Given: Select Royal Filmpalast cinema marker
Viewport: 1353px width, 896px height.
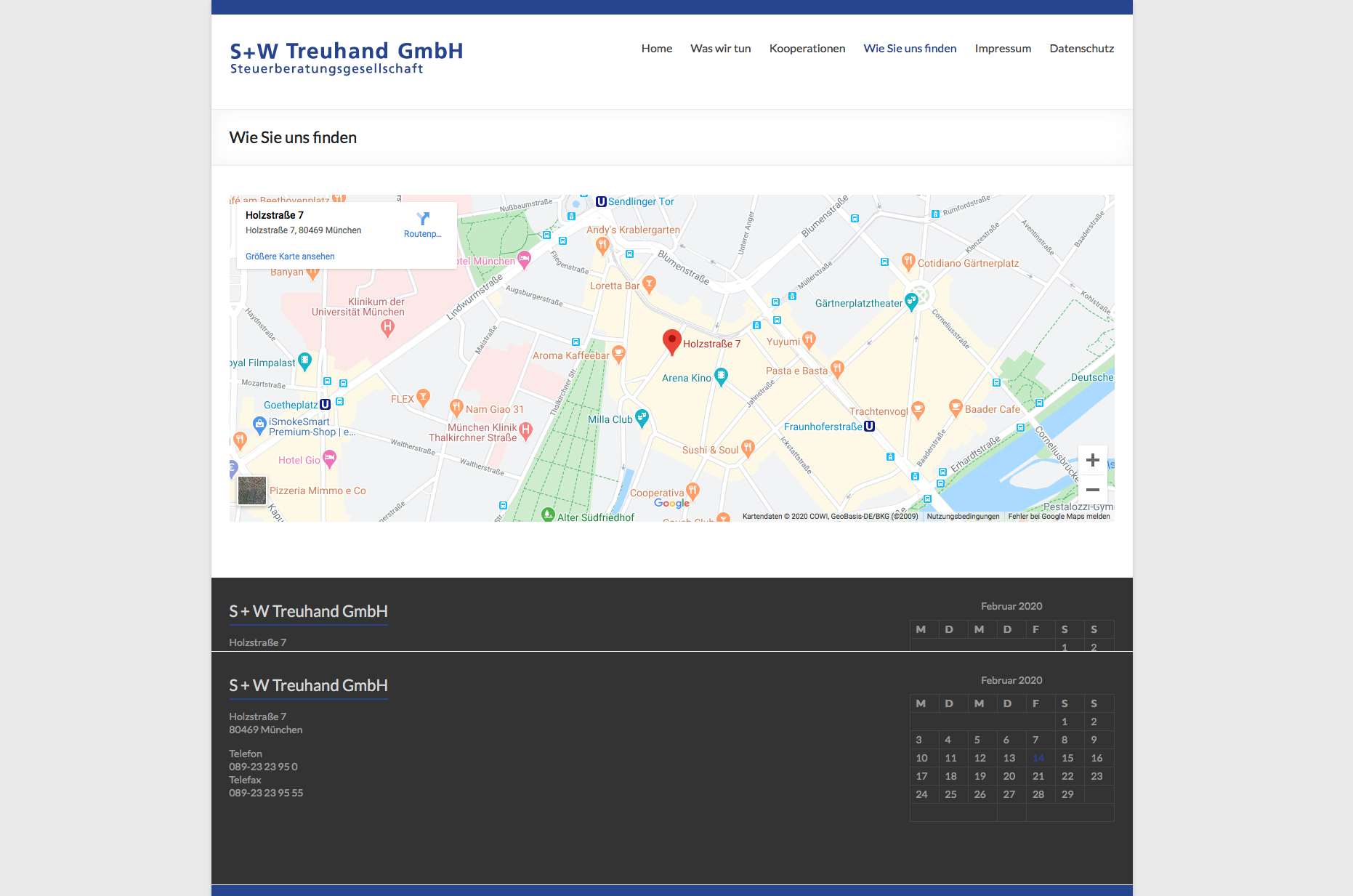Looking at the screenshot, I should click(x=305, y=360).
